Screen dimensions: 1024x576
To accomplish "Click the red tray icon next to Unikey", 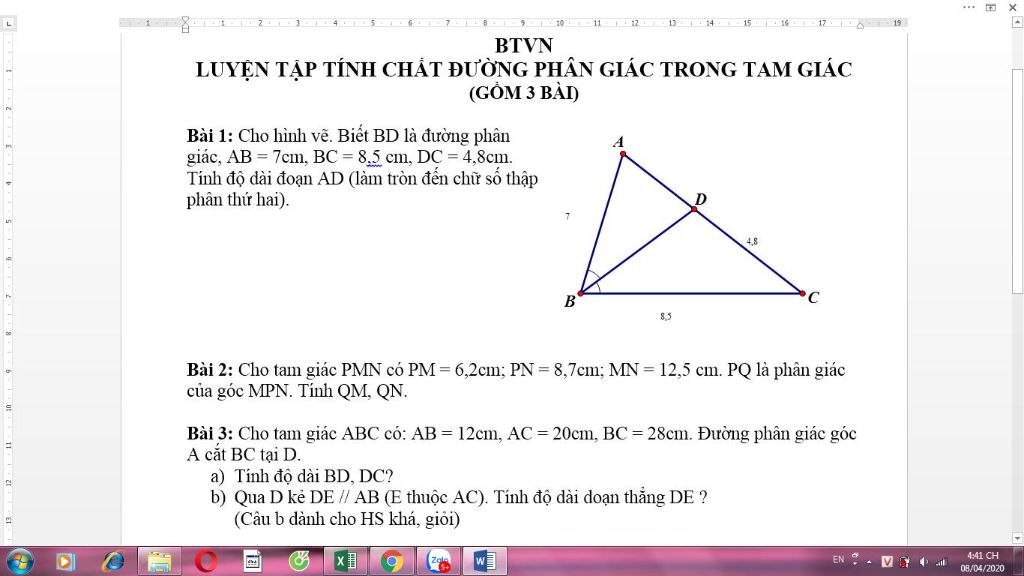I will (x=904, y=562).
